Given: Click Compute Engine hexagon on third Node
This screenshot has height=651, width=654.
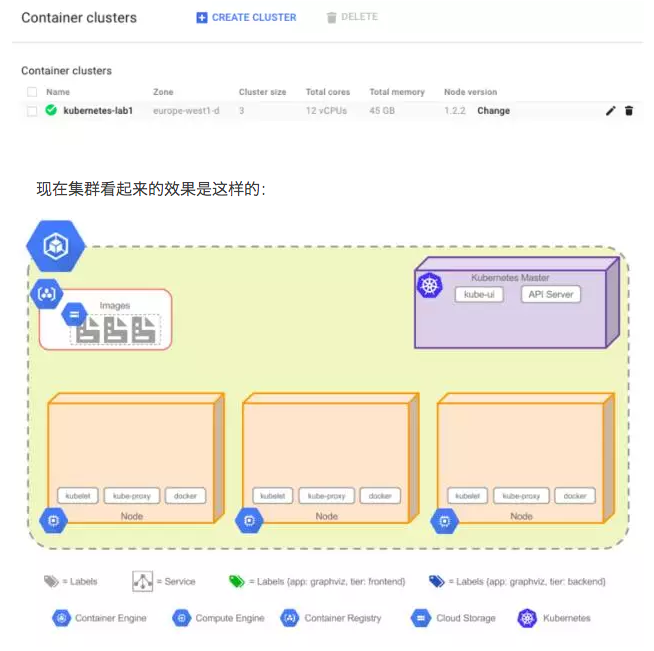Looking at the screenshot, I should pos(445,520).
